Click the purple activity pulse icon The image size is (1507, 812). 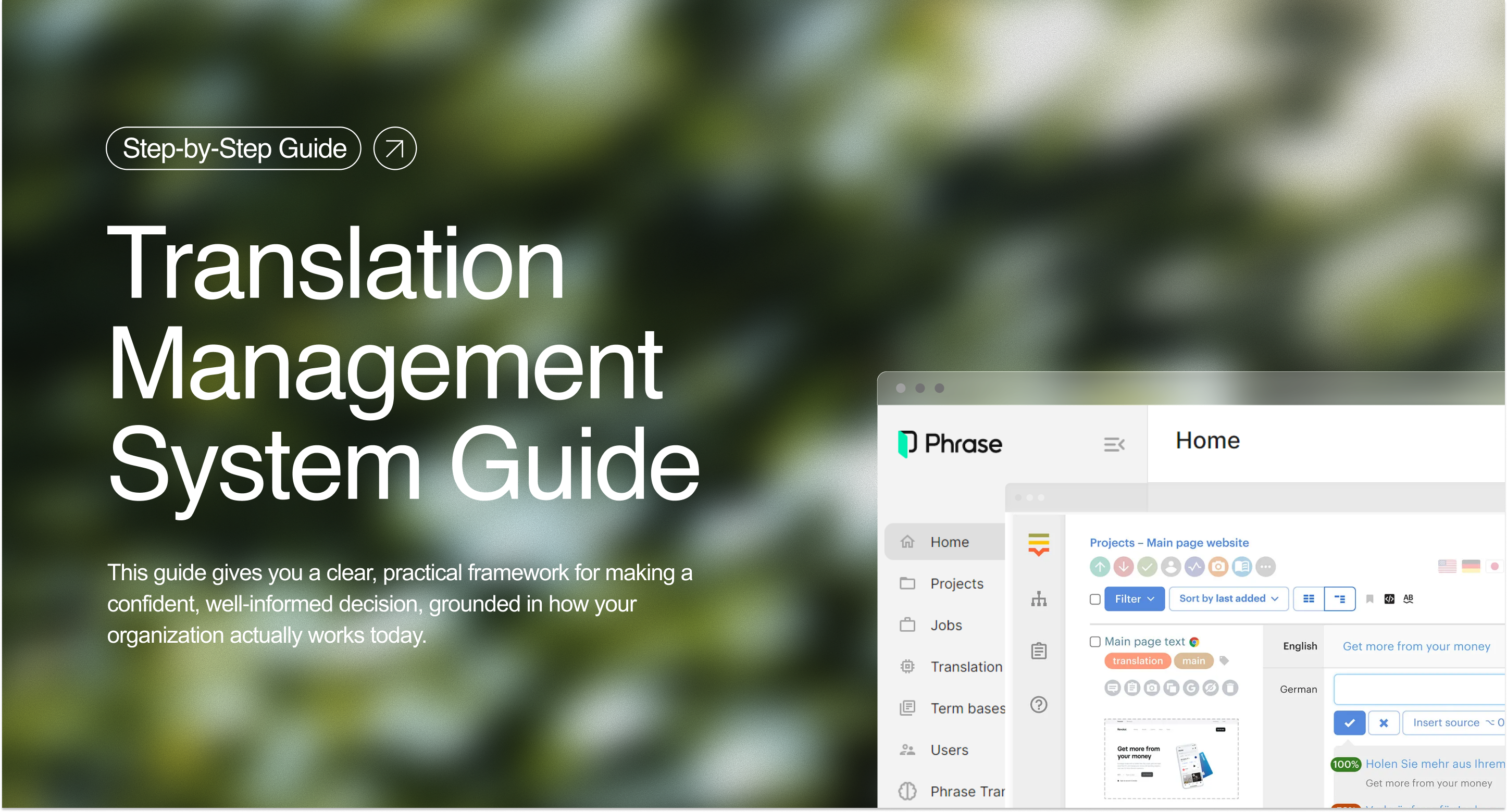pos(1194,567)
